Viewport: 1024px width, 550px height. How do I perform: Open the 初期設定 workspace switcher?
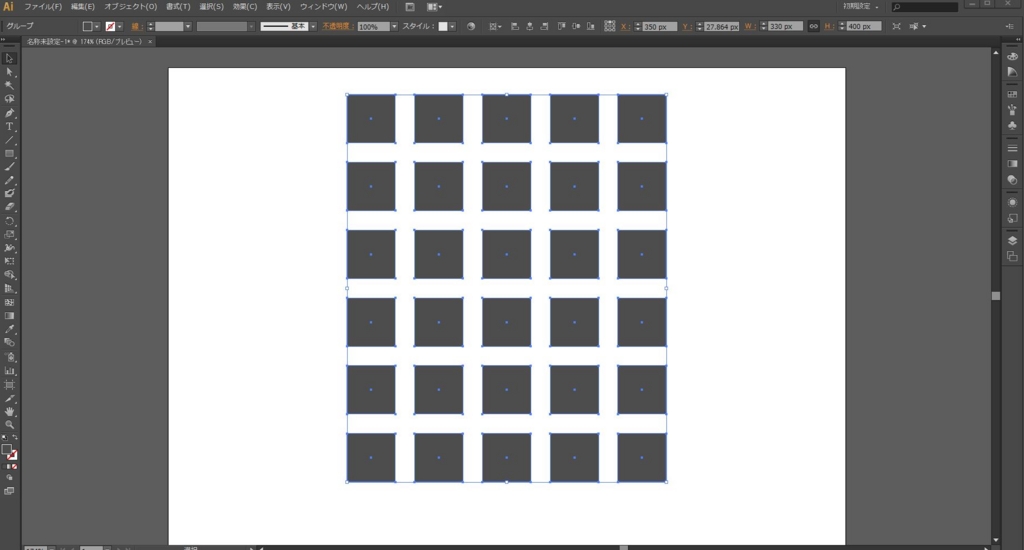[861, 7]
